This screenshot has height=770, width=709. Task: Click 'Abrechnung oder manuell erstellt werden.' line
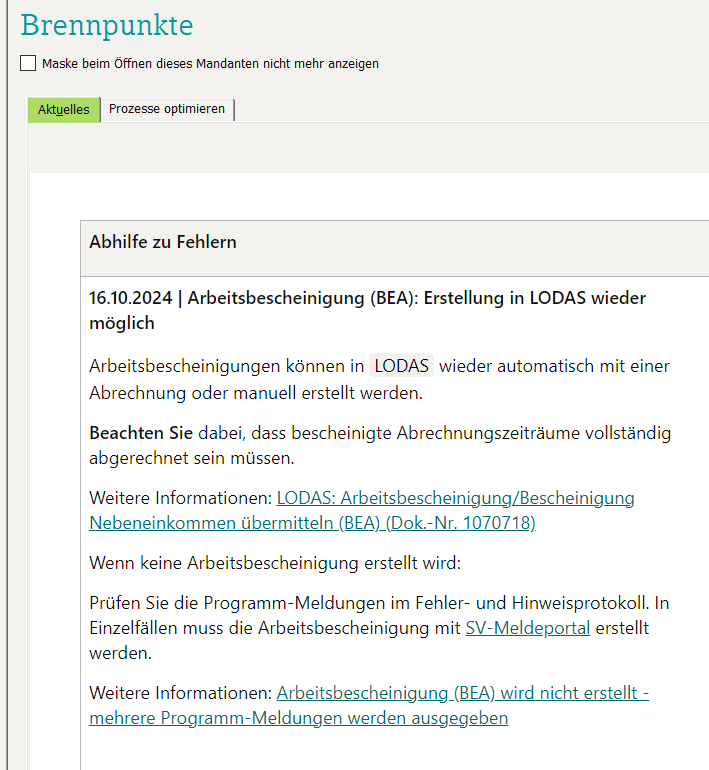pyautogui.click(x=255, y=392)
